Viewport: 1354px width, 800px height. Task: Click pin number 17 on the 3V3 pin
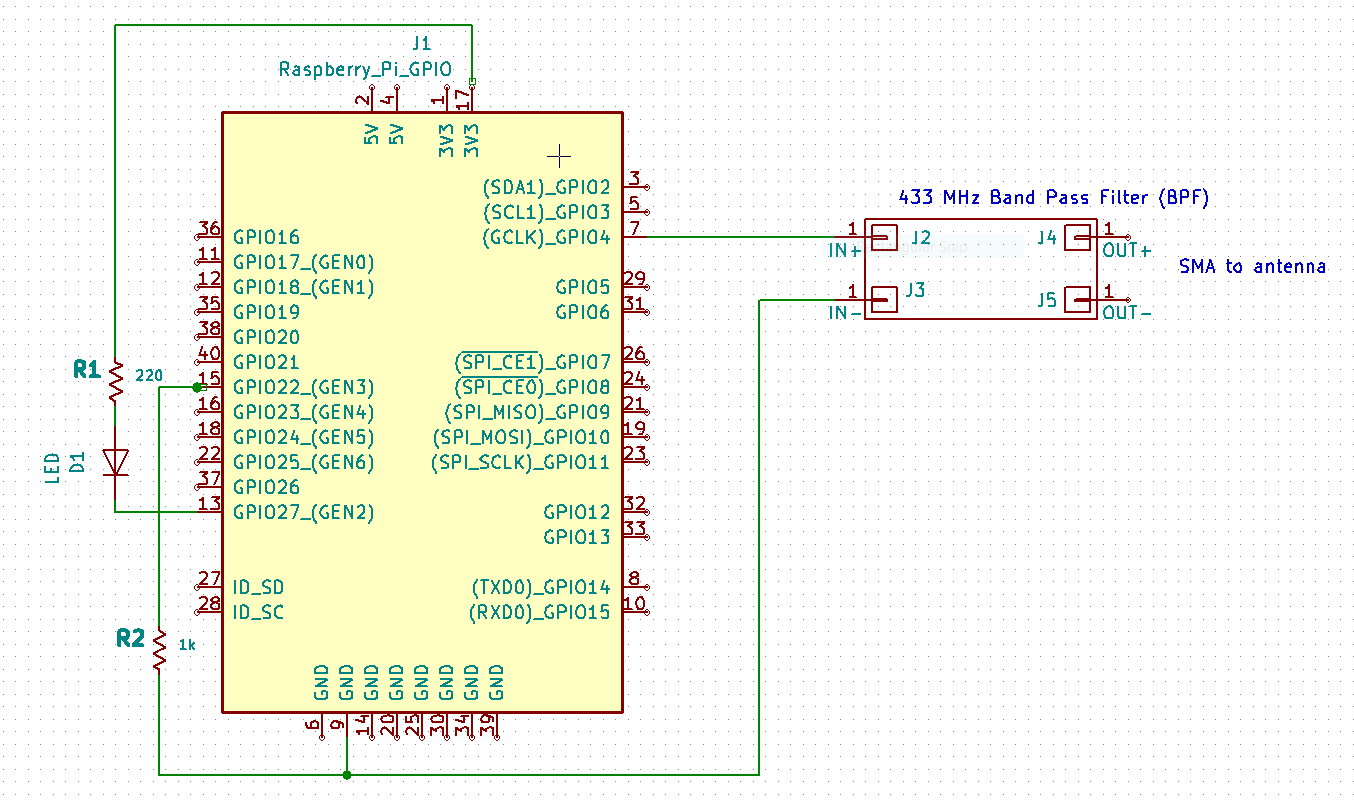click(x=462, y=99)
